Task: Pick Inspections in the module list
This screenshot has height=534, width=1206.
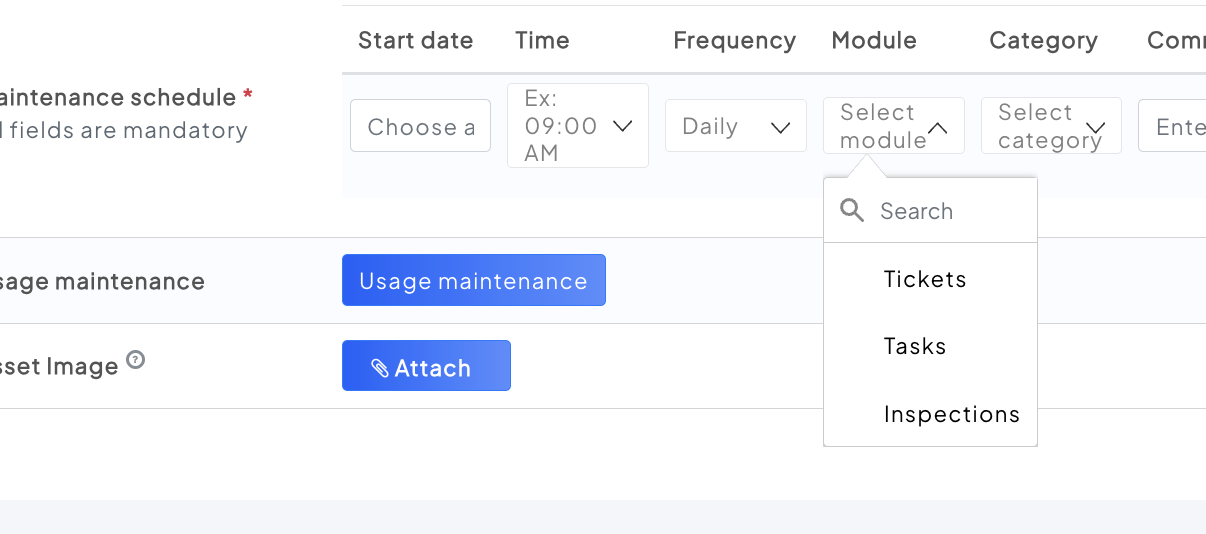Action: point(951,414)
